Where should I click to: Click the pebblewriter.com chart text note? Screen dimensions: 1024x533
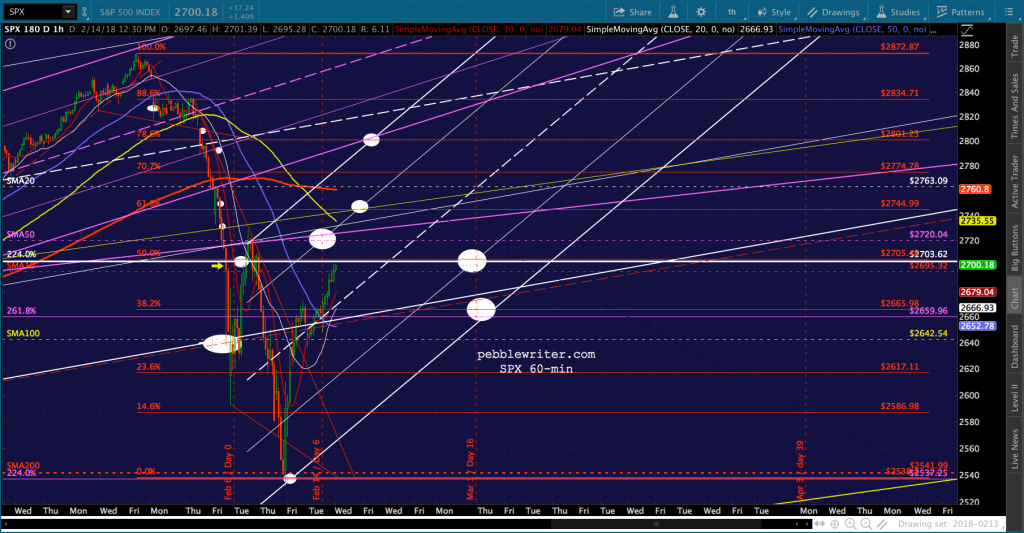pyautogui.click(x=536, y=355)
